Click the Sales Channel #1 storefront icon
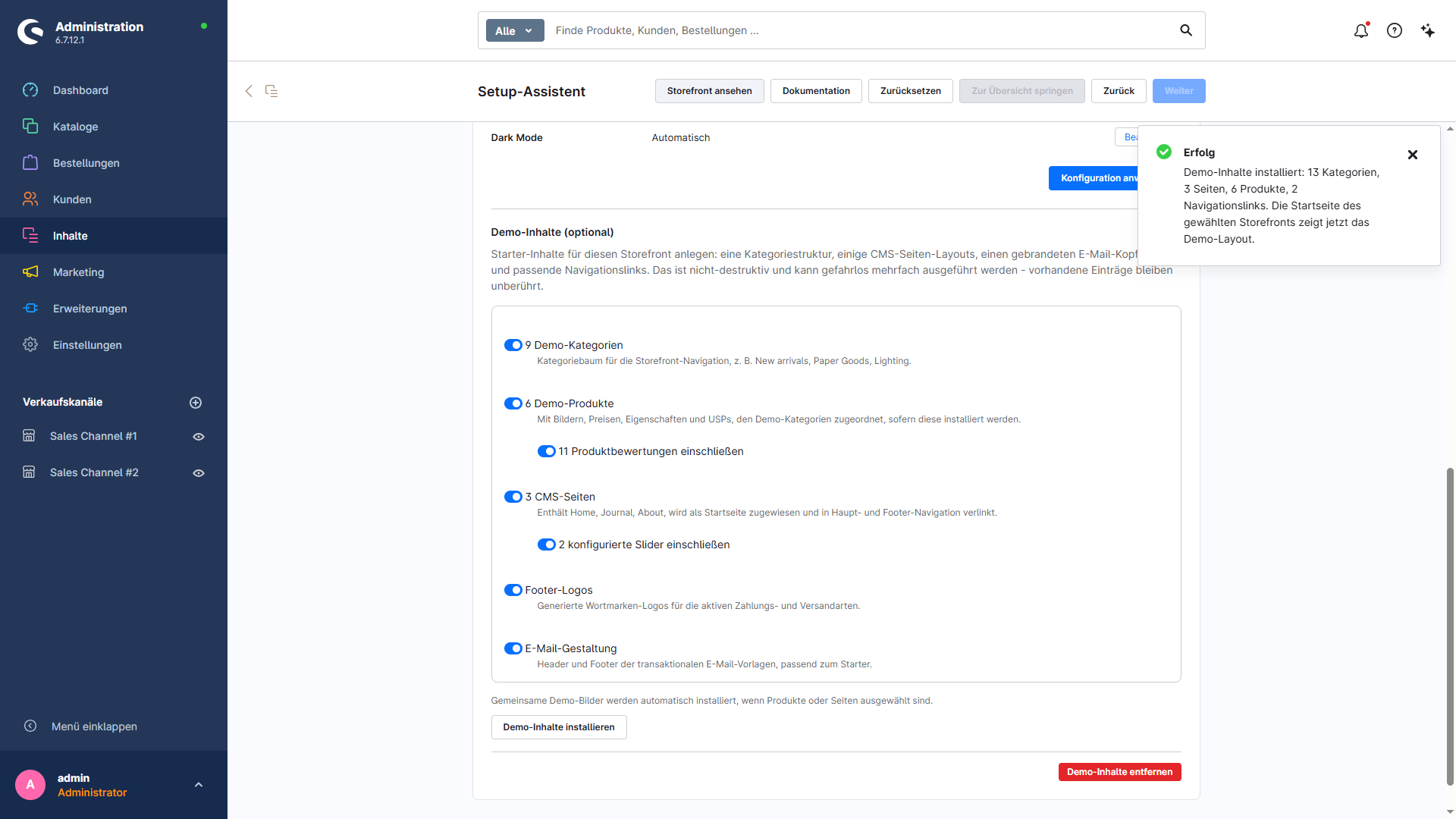The height and width of the screenshot is (819, 1456). point(29,436)
